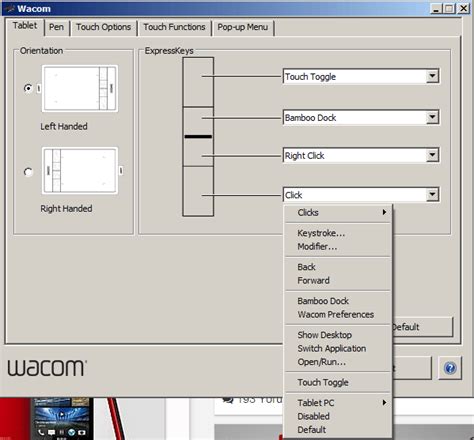Choose Modifier... from the dropdown menu

pos(338,247)
